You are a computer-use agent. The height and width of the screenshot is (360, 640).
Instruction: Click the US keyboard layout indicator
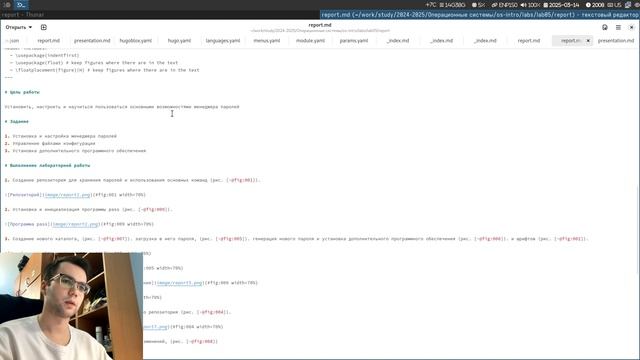[x=614, y=5]
